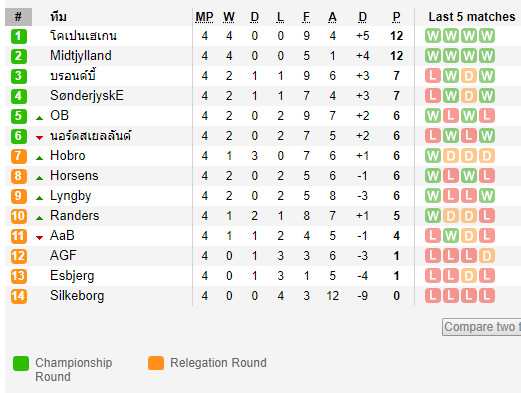Sort table by W column header
Viewport: 521px width, 393px height.
click(229, 17)
